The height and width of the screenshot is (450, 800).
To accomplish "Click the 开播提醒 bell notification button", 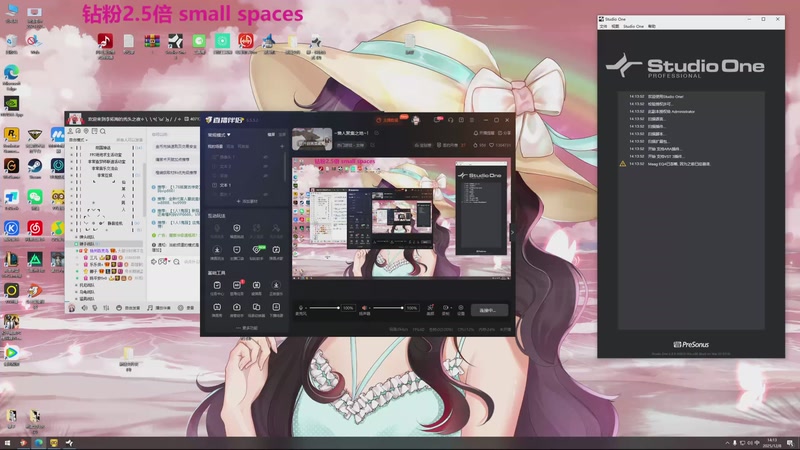I will [484, 133].
